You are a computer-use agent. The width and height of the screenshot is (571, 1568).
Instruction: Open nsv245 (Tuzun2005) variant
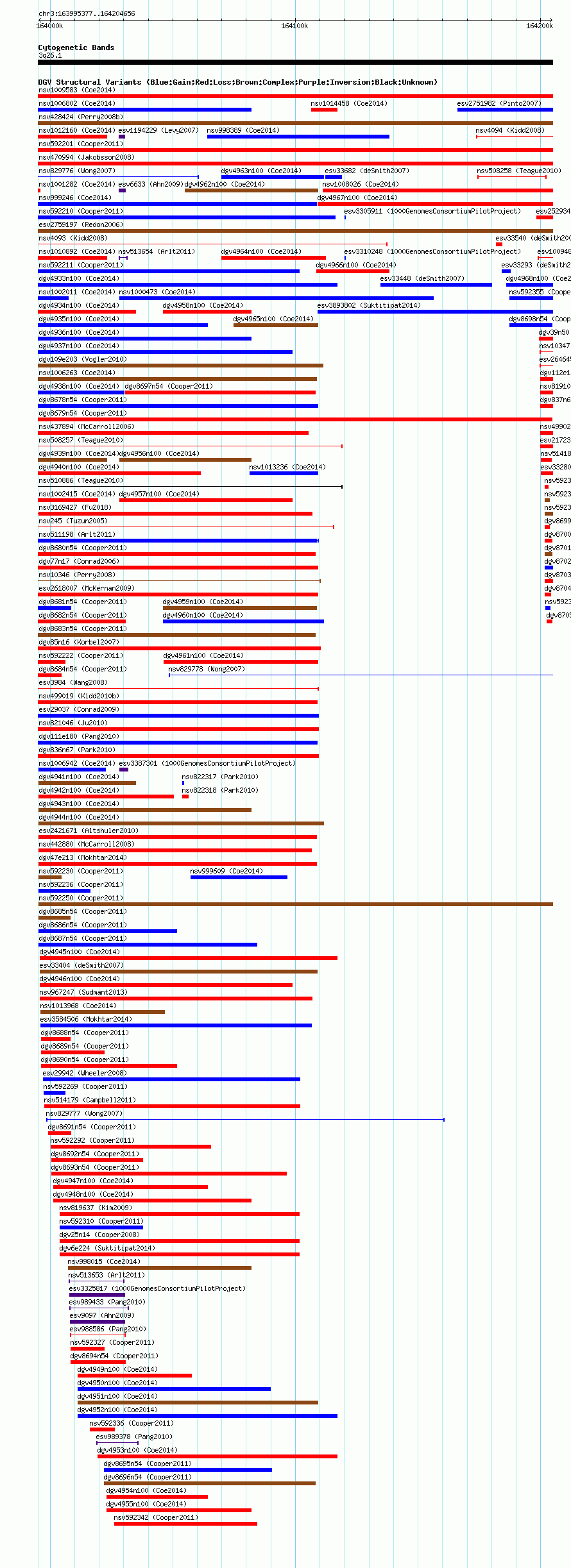72,521
